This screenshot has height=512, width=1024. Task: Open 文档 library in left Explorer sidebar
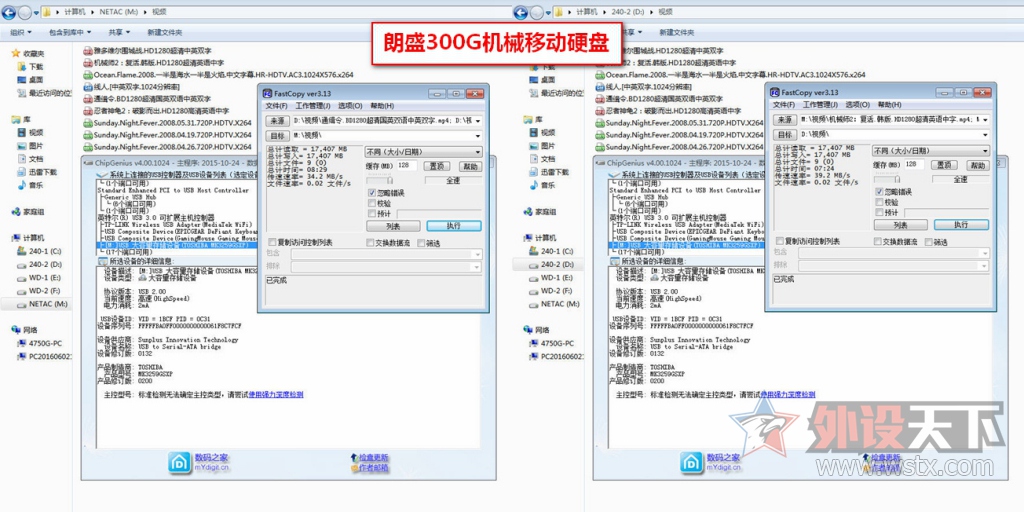(x=30, y=159)
